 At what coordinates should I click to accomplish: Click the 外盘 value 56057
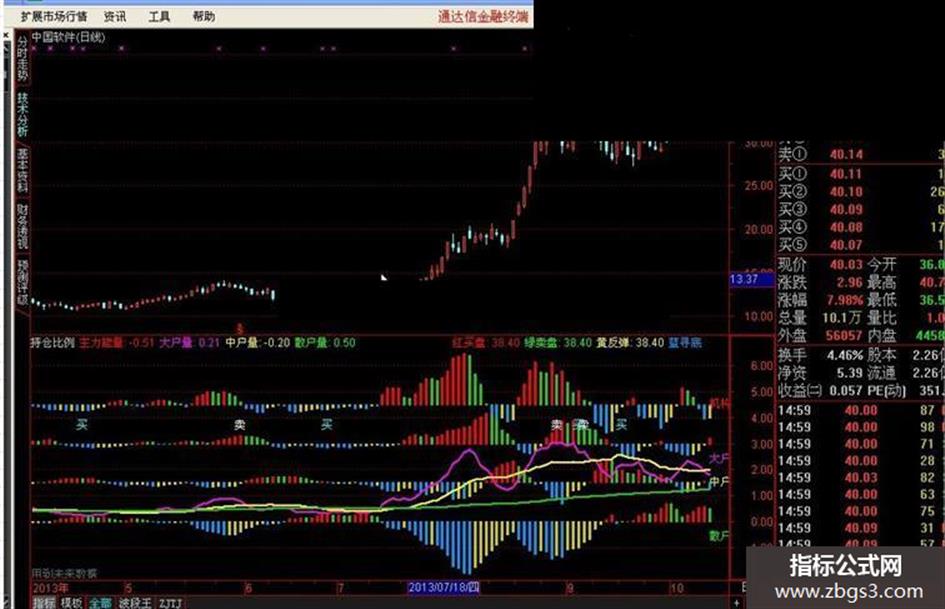pyautogui.click(x=844, y=335)
